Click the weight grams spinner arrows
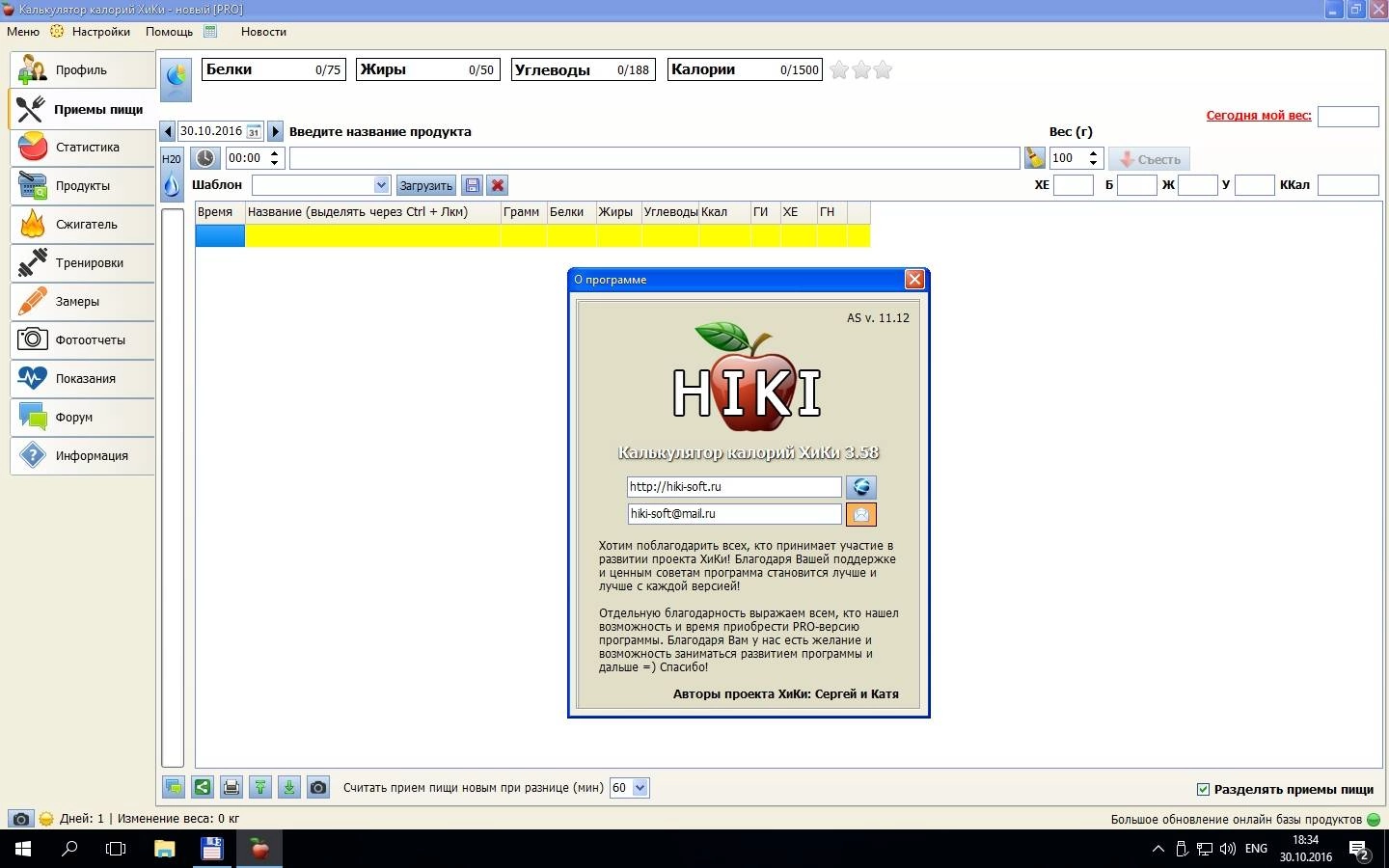Image resolution: width=1389 pixels, height=868 pixels. (1094, 158)
